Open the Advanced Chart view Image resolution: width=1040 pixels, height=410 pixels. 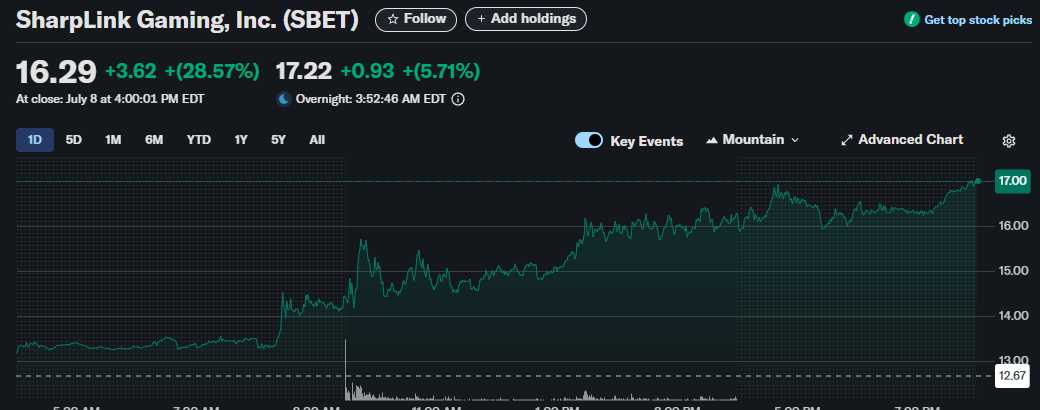(x=902, y=140)
